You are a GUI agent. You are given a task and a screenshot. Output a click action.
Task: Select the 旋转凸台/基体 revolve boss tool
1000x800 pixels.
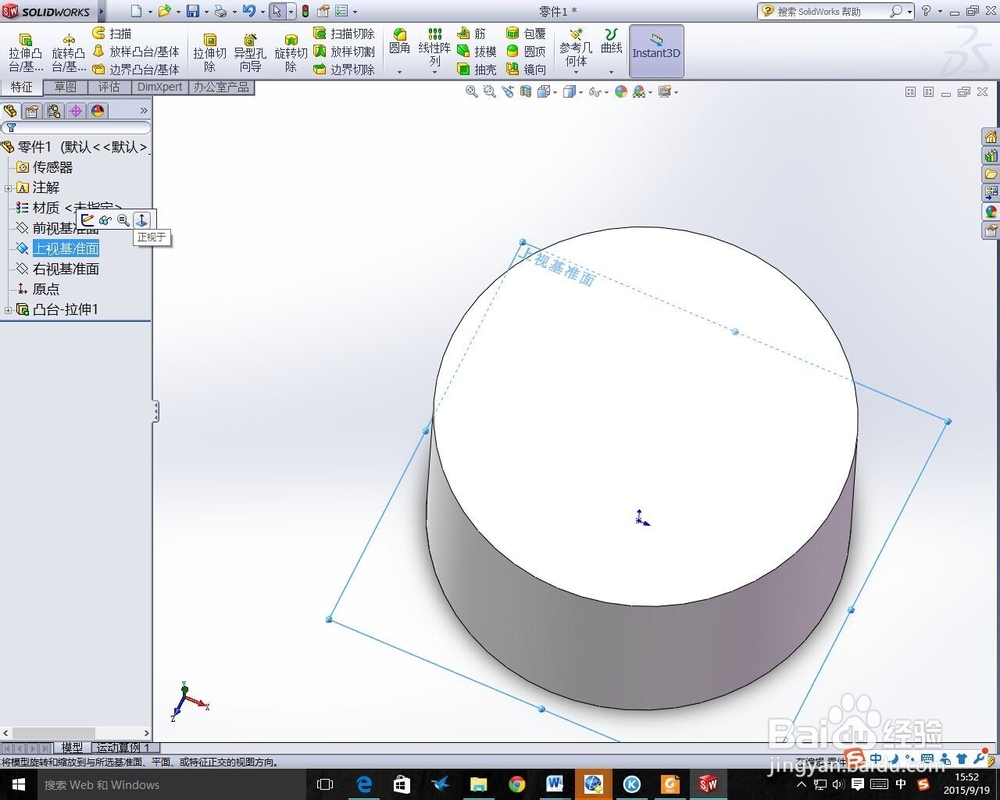pyautogui.click(x=68, y=52)
